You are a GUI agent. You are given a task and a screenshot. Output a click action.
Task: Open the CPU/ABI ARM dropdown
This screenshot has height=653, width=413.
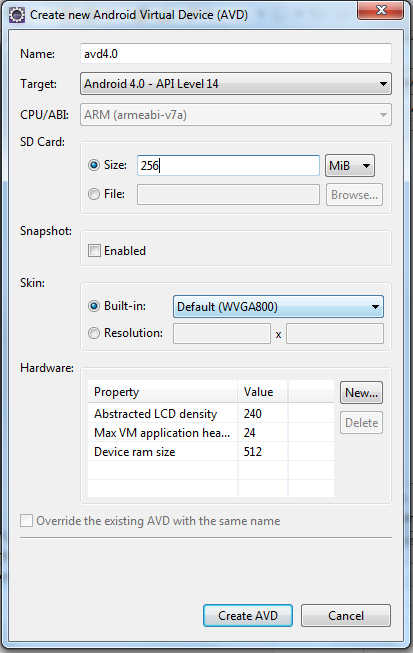(236, 115)
